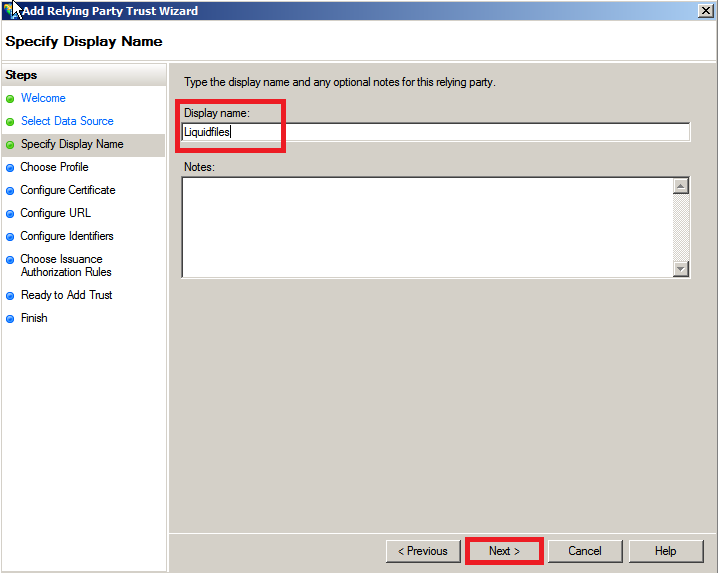Click the blue bullet beside Choose Profile
Image resolution: width=718 pixels, height=573 pixels.
point(10,168)
